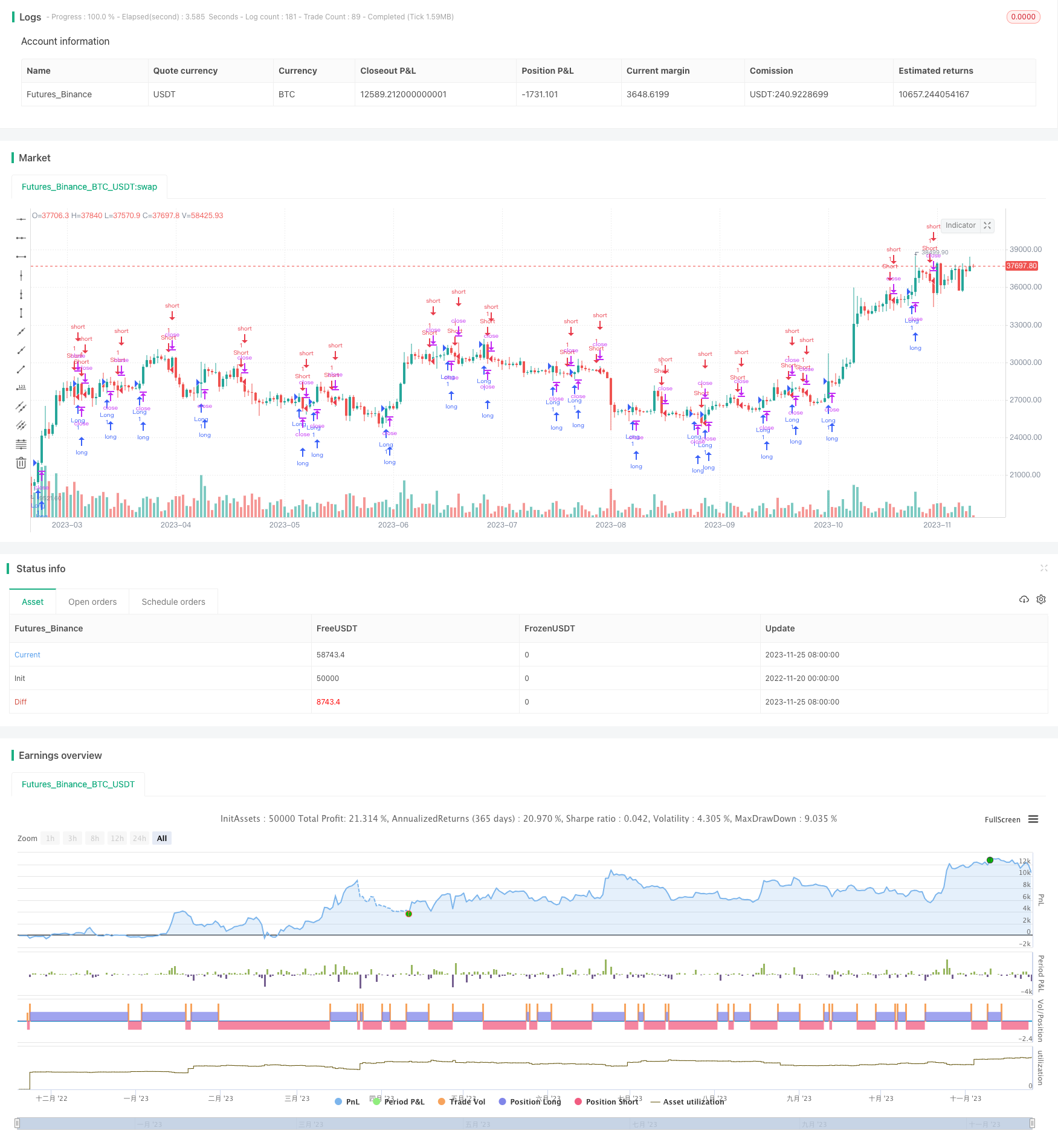Click the Diff row label
Viewport: 1058px width, 1148px height.
(x=21, y=701)
